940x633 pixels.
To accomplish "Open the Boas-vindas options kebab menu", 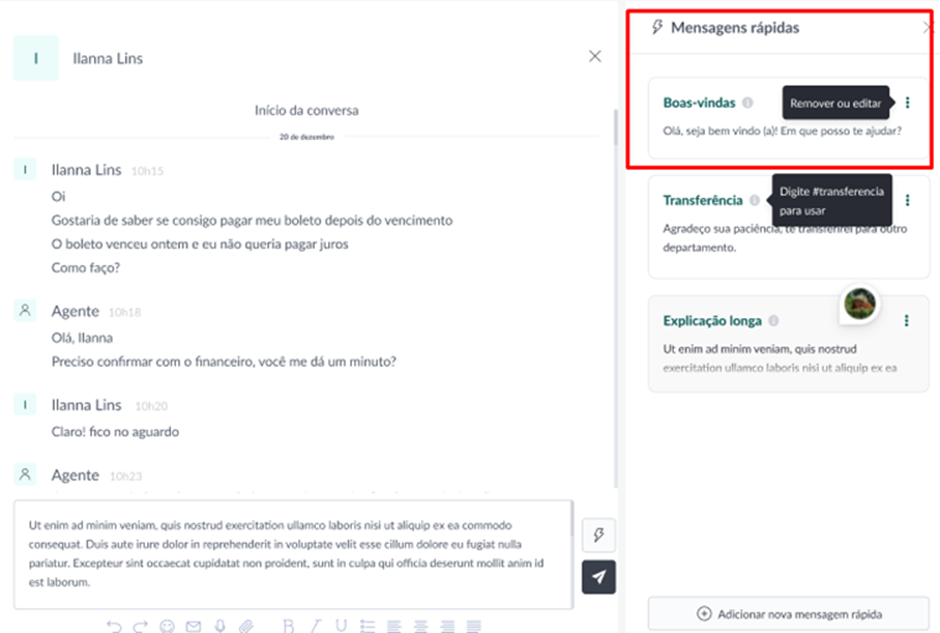I will coord(907,102).
